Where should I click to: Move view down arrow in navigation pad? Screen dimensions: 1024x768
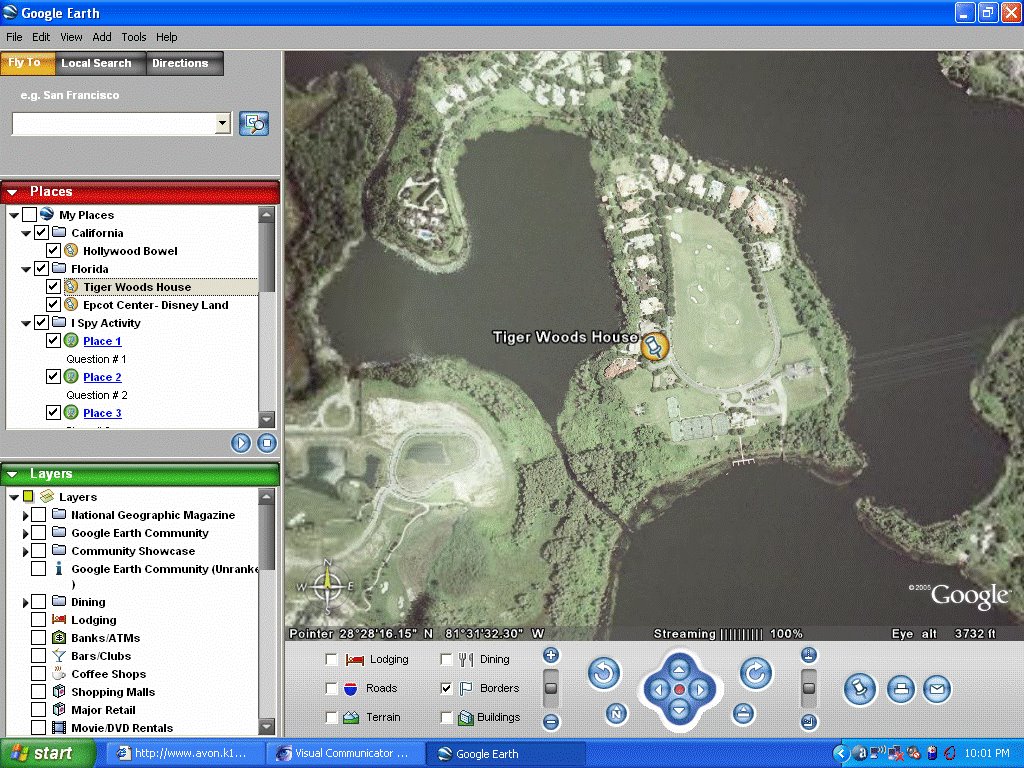pos(679,711)
